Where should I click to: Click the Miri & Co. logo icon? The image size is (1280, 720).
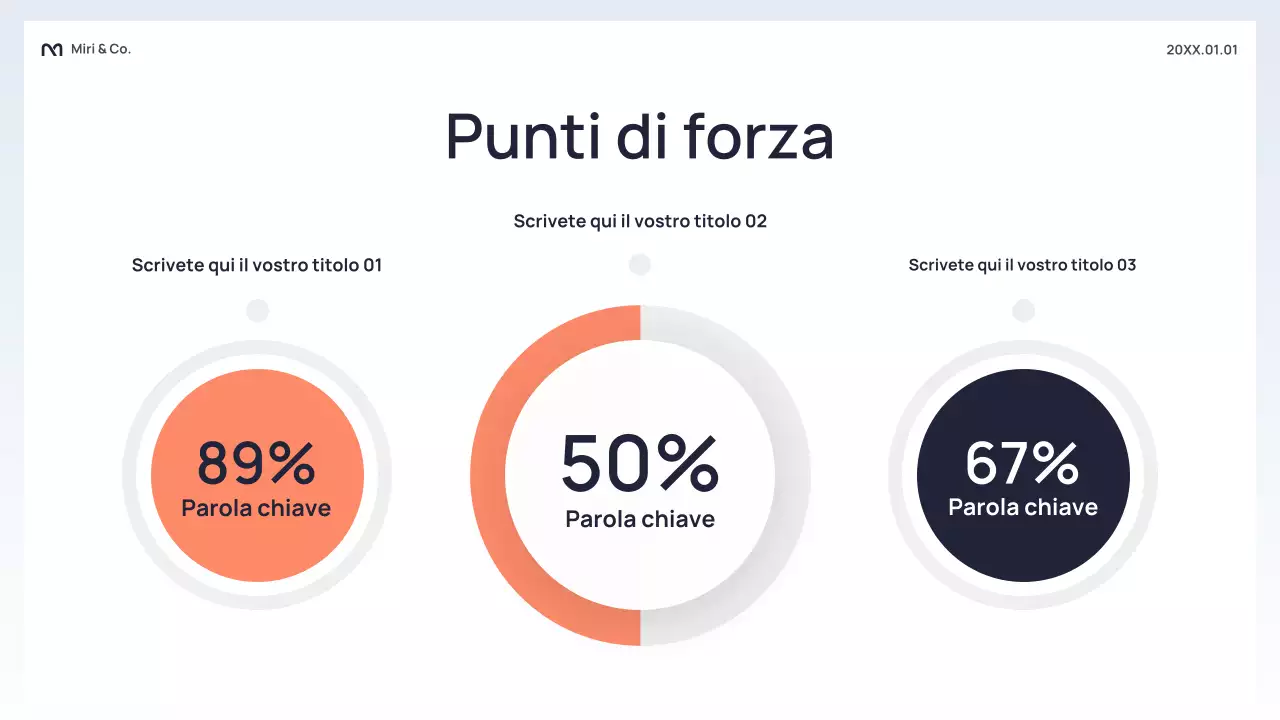point(51,50)
